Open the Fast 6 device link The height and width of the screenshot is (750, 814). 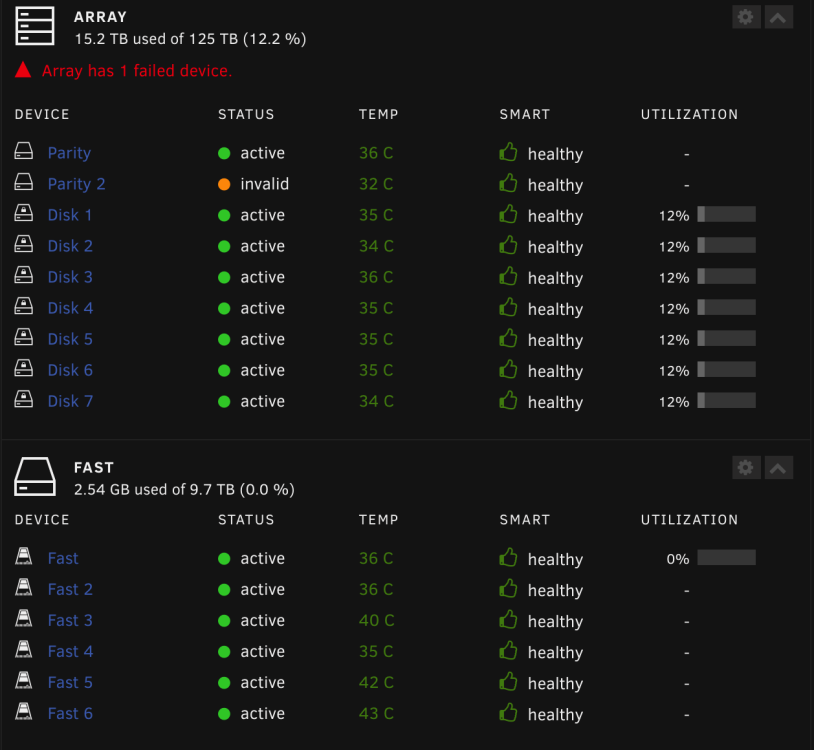click(70, 714)
